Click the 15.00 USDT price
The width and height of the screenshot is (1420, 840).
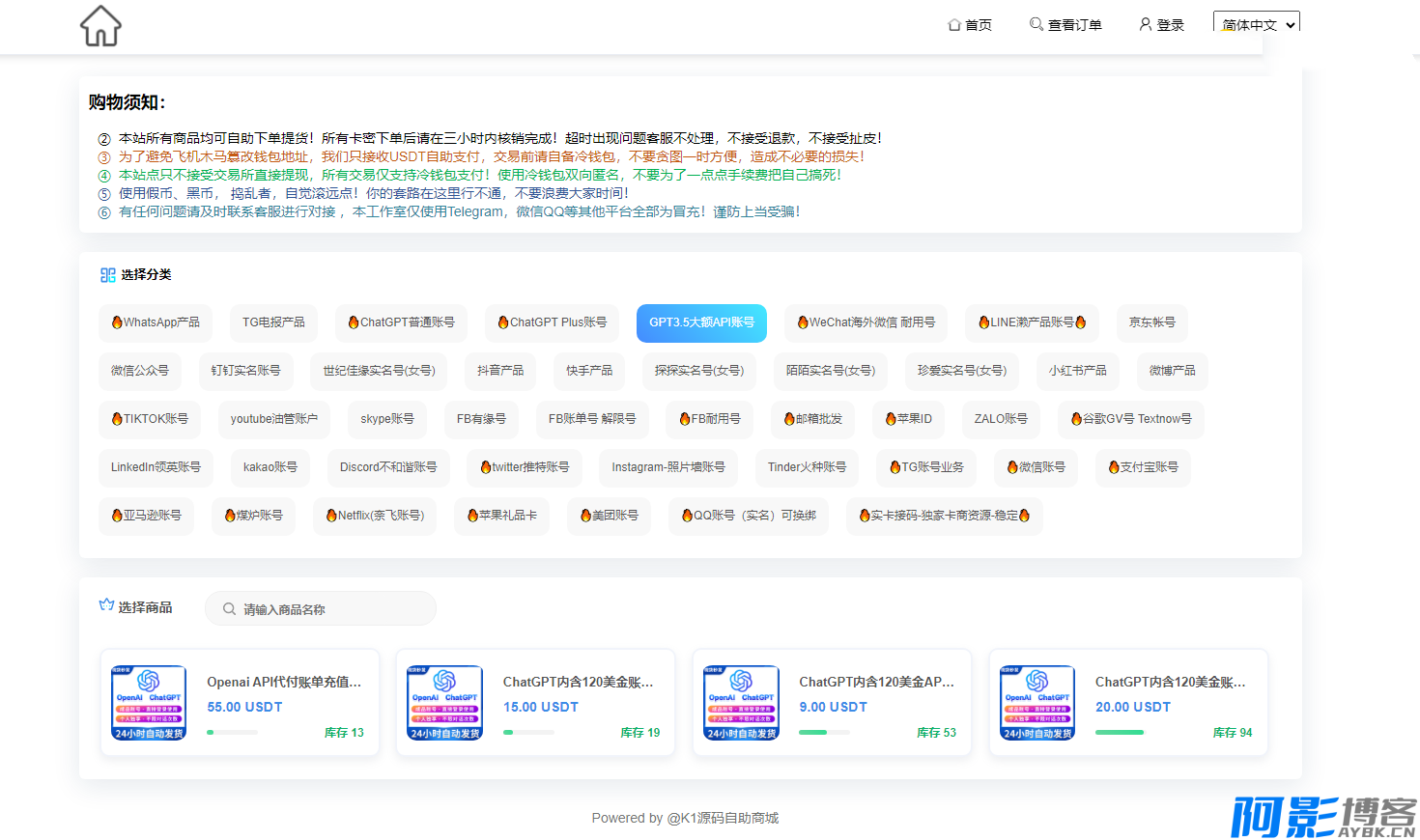[x=541, y=707]
